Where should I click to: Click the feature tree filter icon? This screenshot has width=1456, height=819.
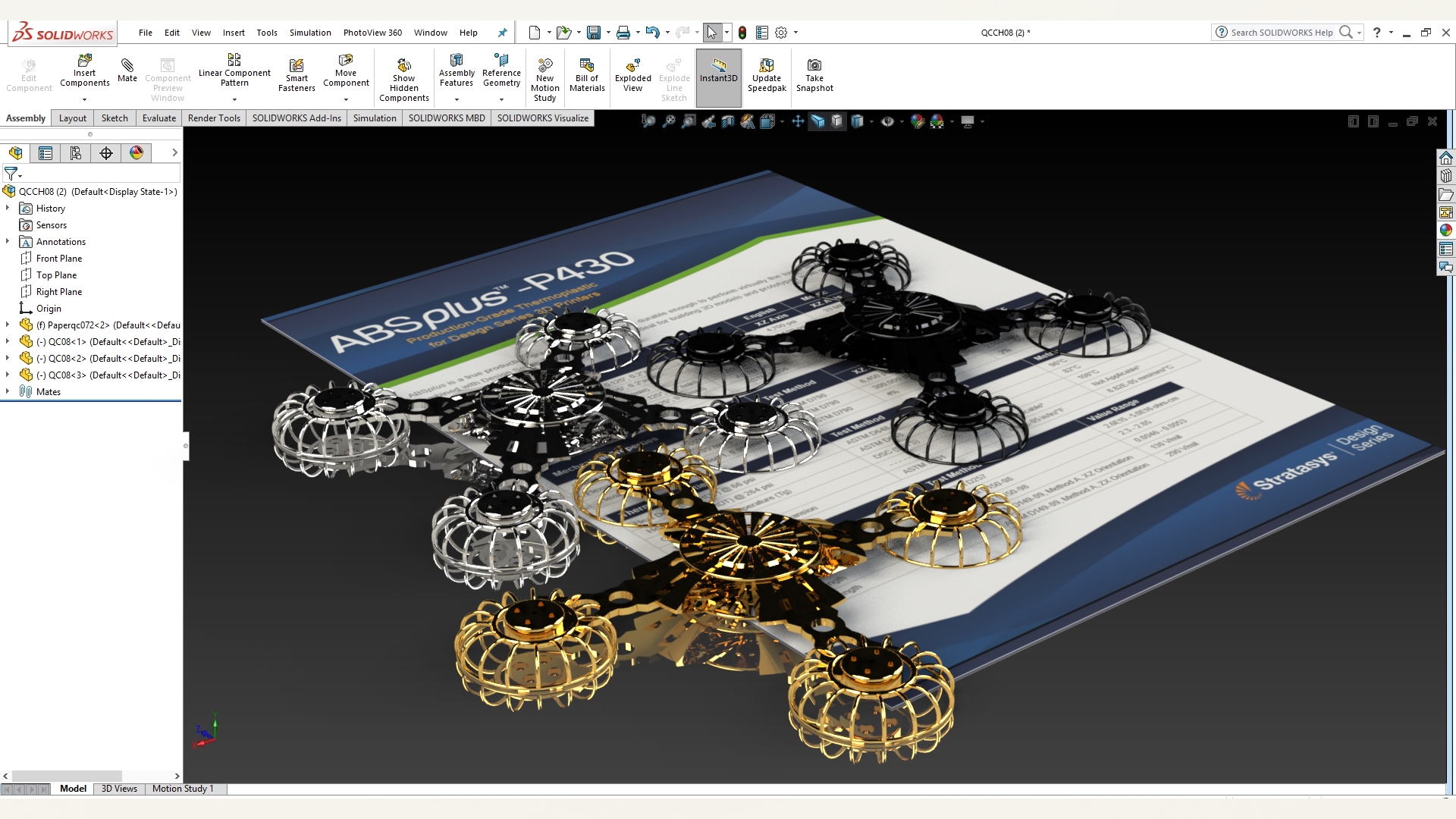coord(12,174)
